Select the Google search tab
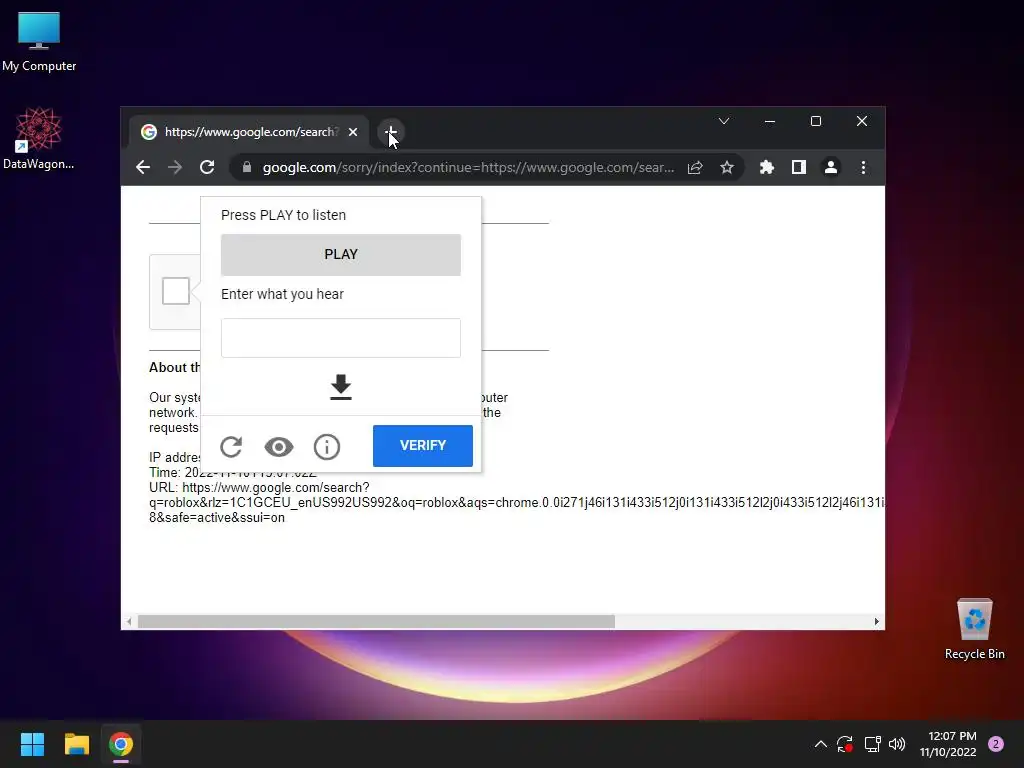This screenshot has width=1024, height=768. [x=249, y=132]
